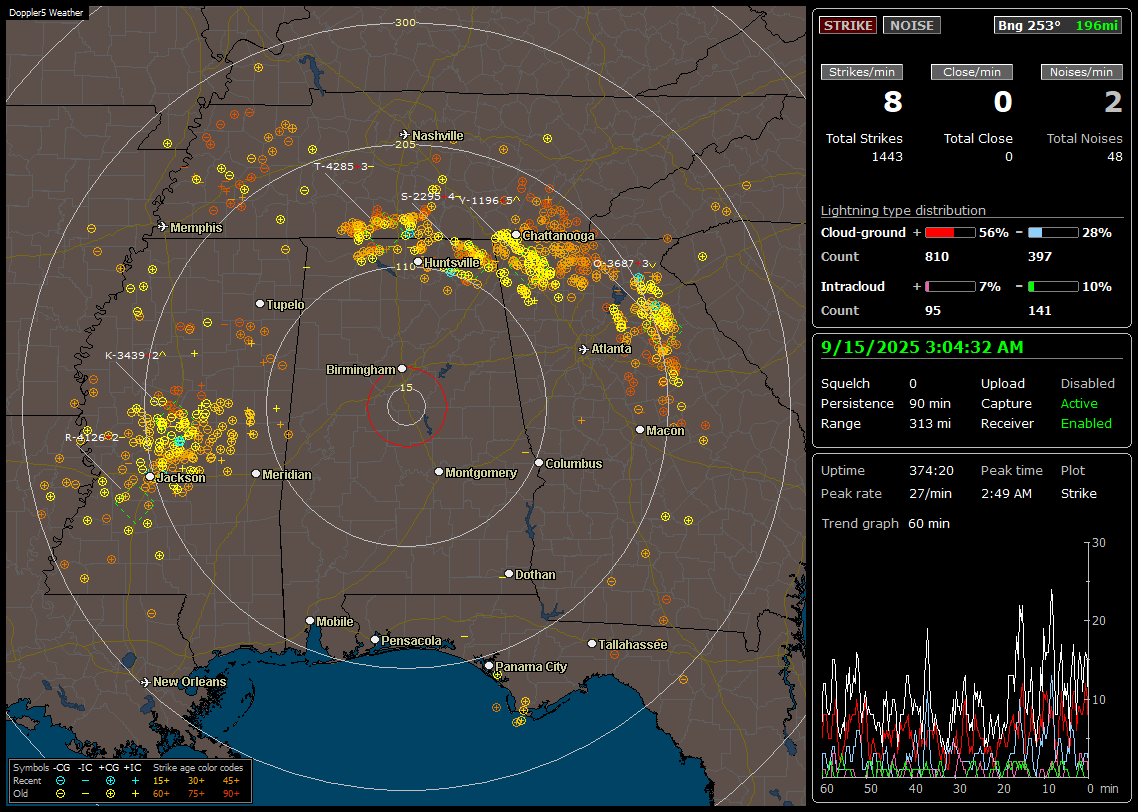Image resolution: width=1138 pixels, height=812 pixels.
Task: Click the Squelch value 0
Action: pos(913,384)
